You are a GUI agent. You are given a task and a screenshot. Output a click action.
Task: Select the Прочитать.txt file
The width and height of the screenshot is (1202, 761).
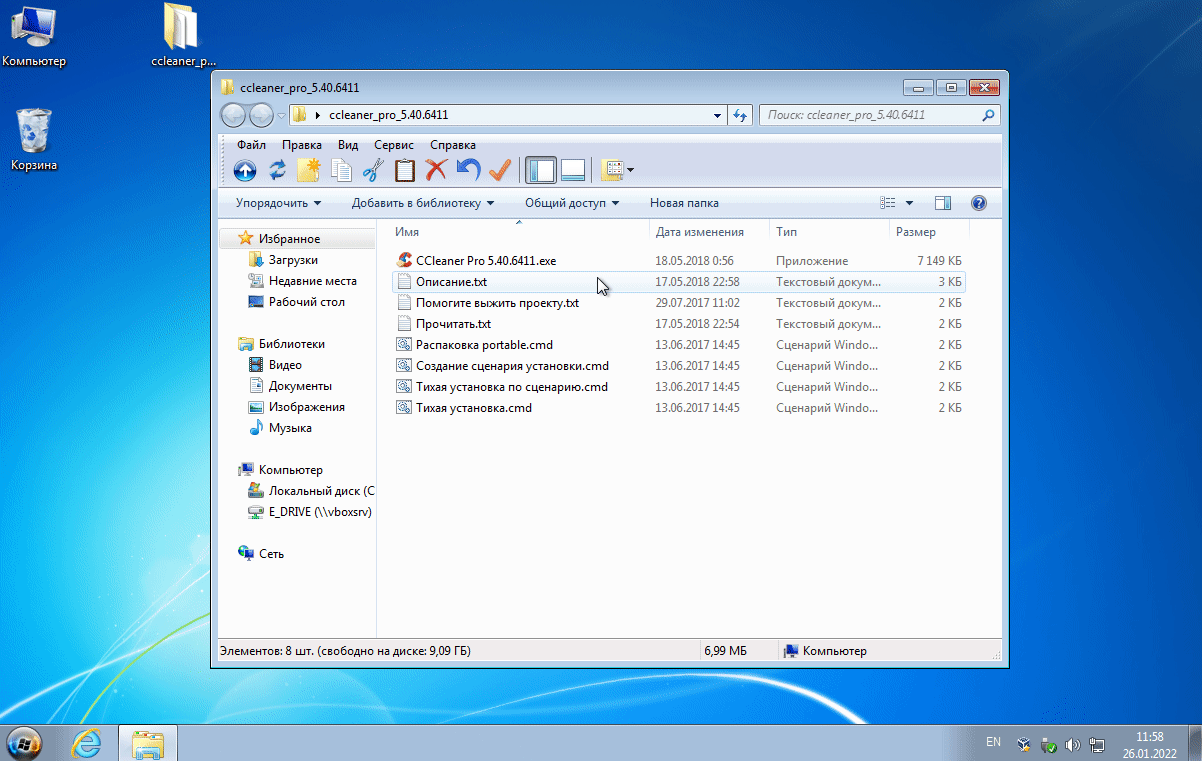pyautogui.click(x=680, y=324)
